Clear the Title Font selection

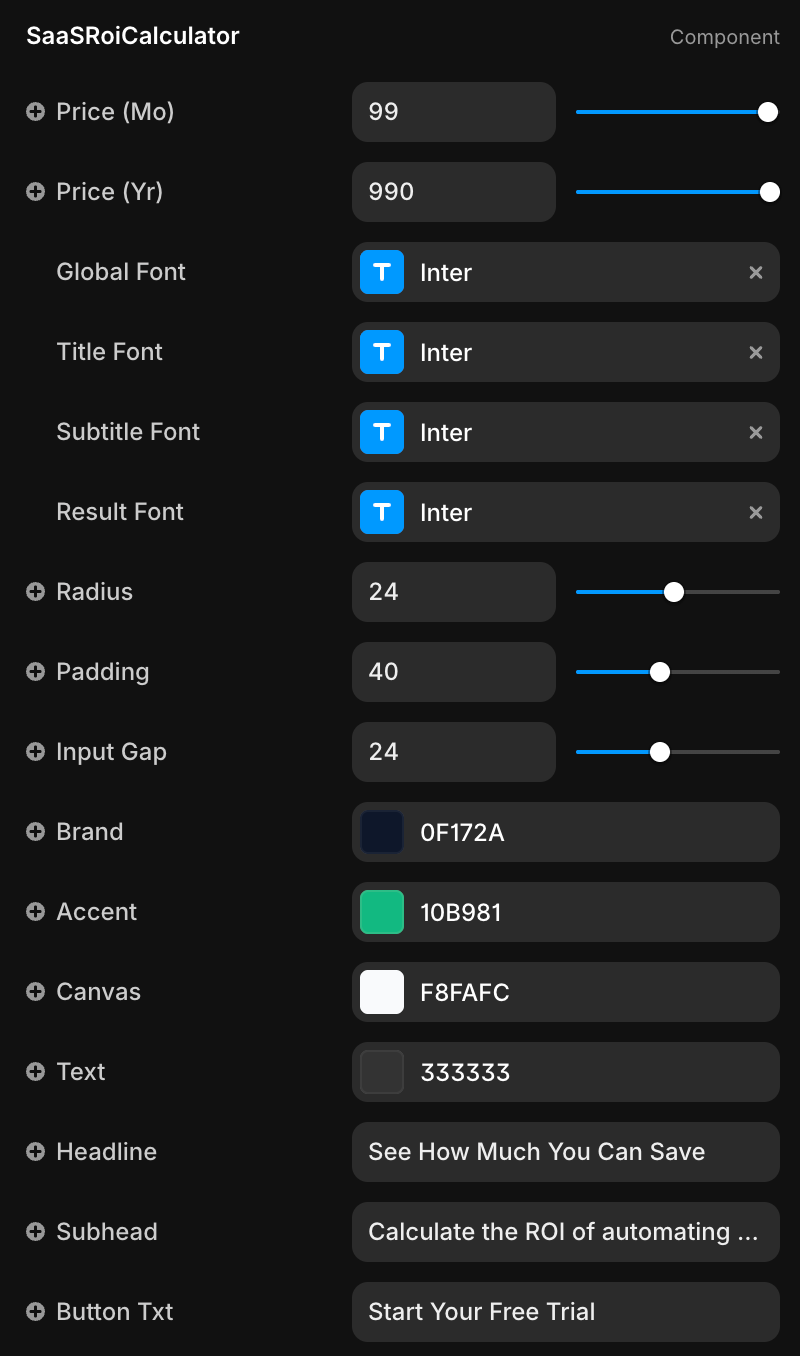(756, 352)
